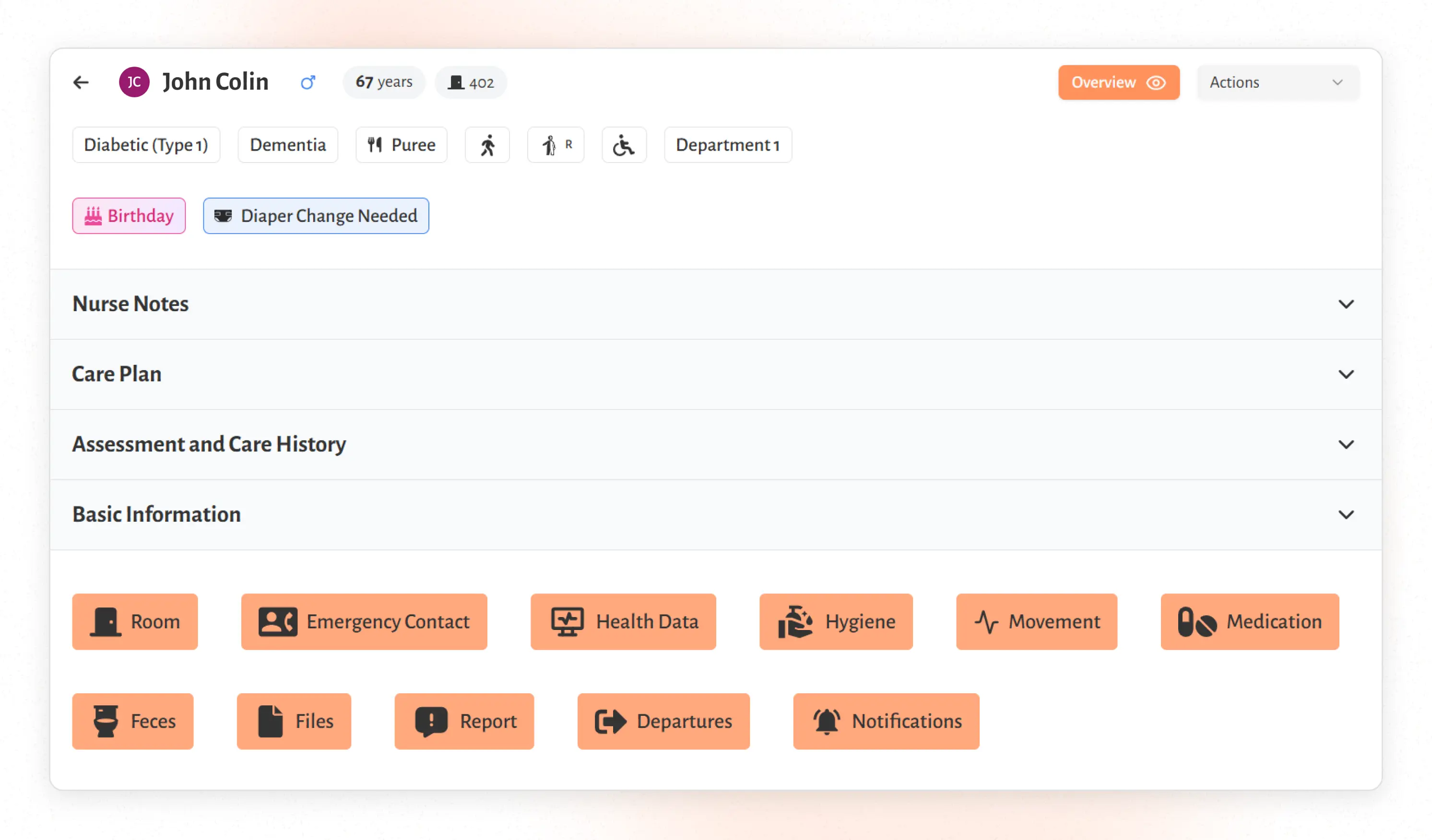This screenshot has width=1432, height=840.
Task: Click the person with cane R icon
Action: coord(556,145)
